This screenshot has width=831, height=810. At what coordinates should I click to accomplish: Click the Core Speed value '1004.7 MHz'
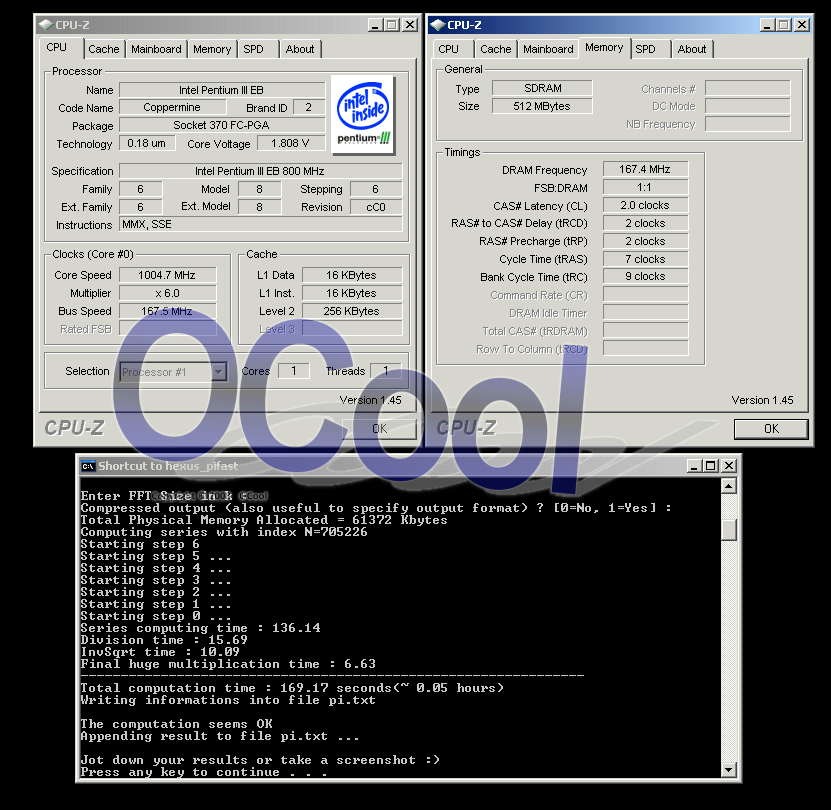click(x=167, y=275)
